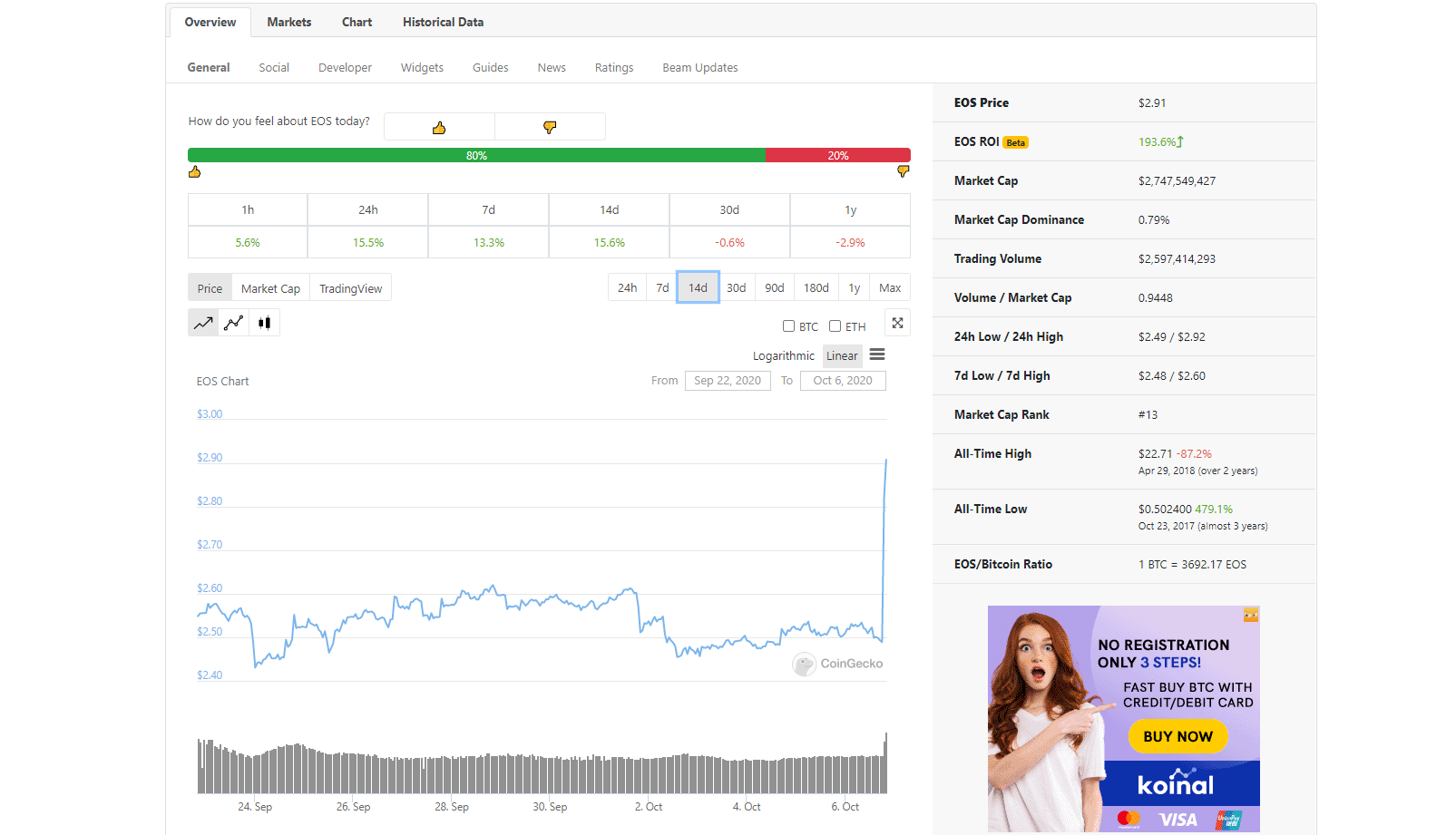Click the Market Cap value $2,747,549,427
The height and width of the screenshot is (835, 1456).
(x=1177, y=181)
